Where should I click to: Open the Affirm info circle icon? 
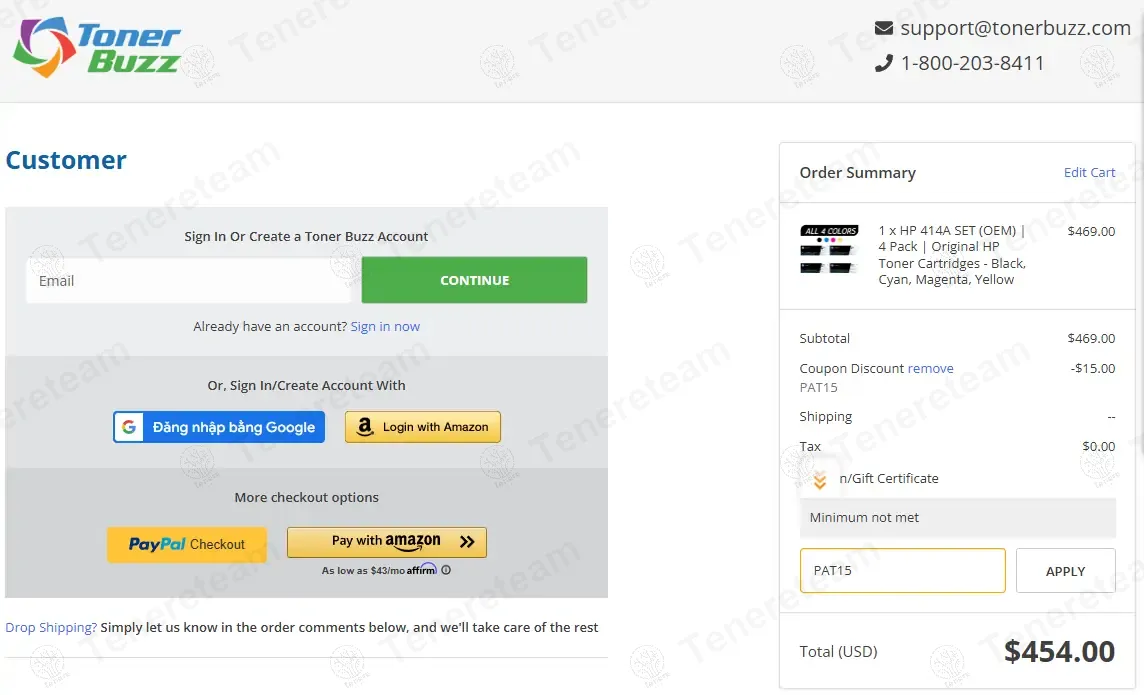(x=446, y=570)
